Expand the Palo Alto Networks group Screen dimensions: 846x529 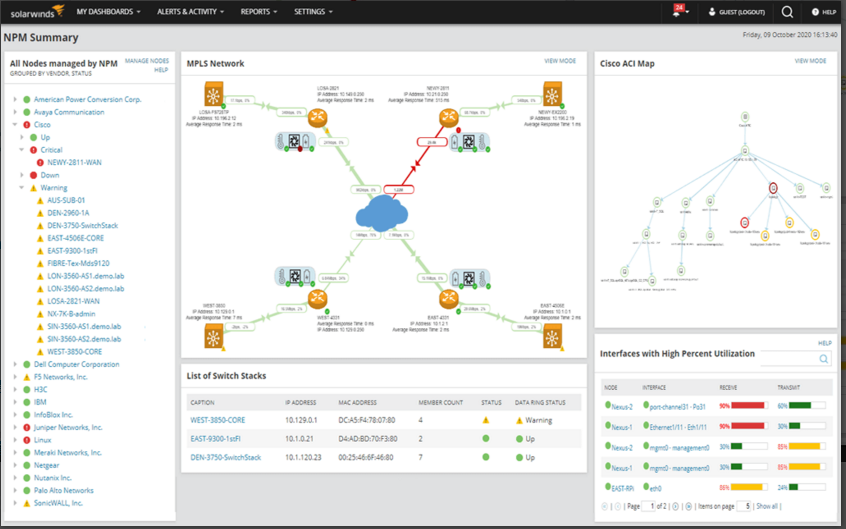click(x=15, y=491)
